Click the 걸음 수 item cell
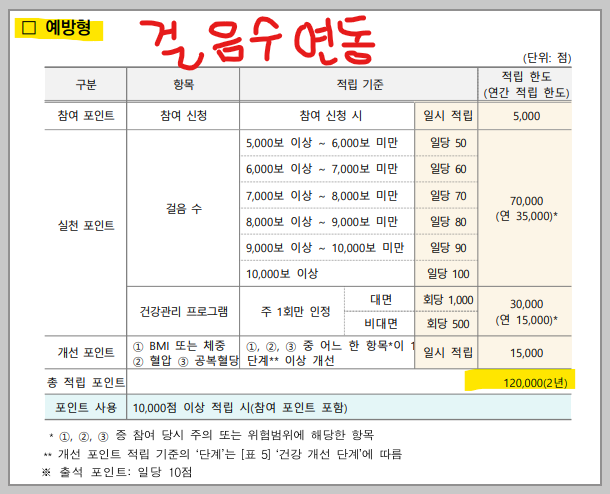610x494 pixels. (x=184, y=209)
